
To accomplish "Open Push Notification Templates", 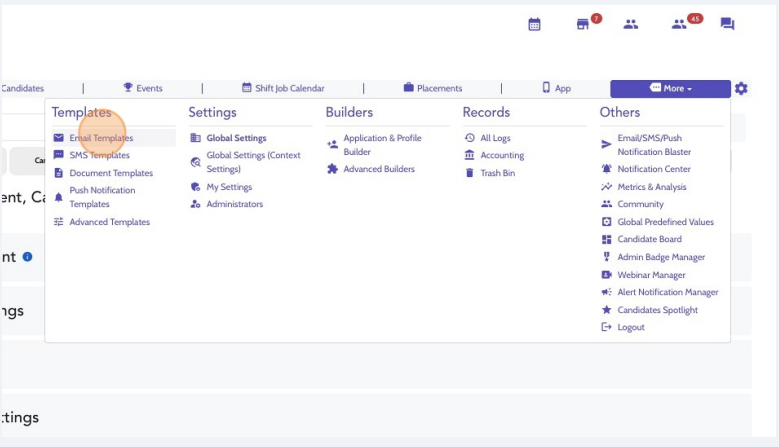I will tap(102, 197).
